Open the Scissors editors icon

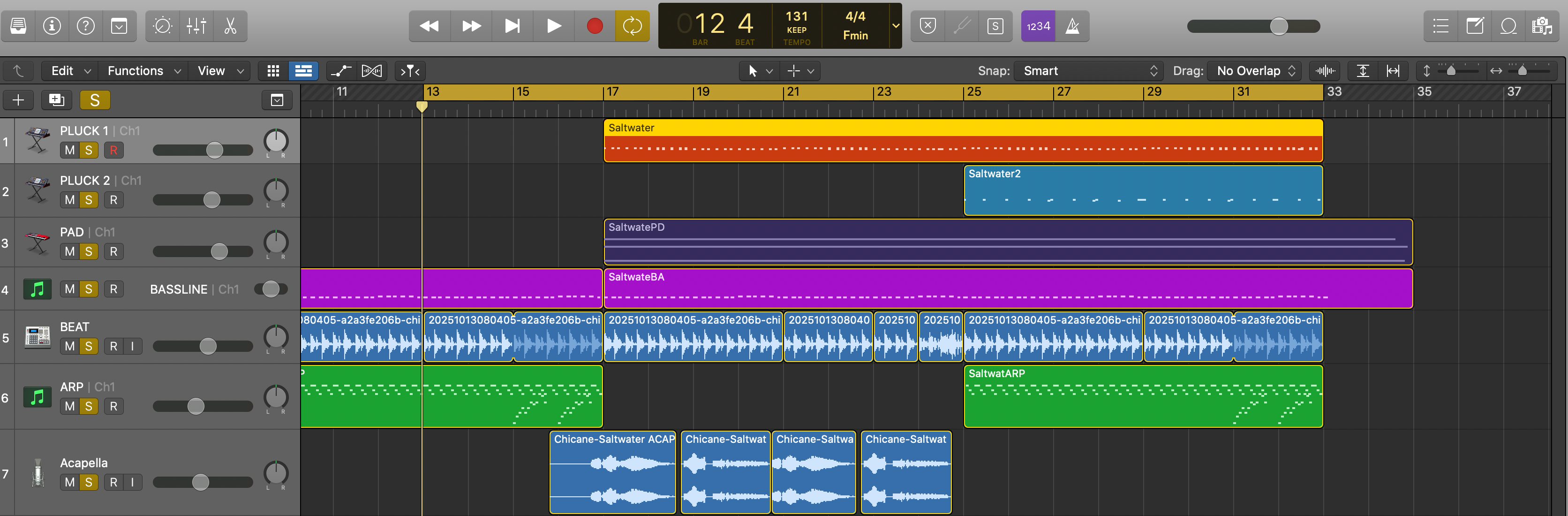(x=230, y=26)
